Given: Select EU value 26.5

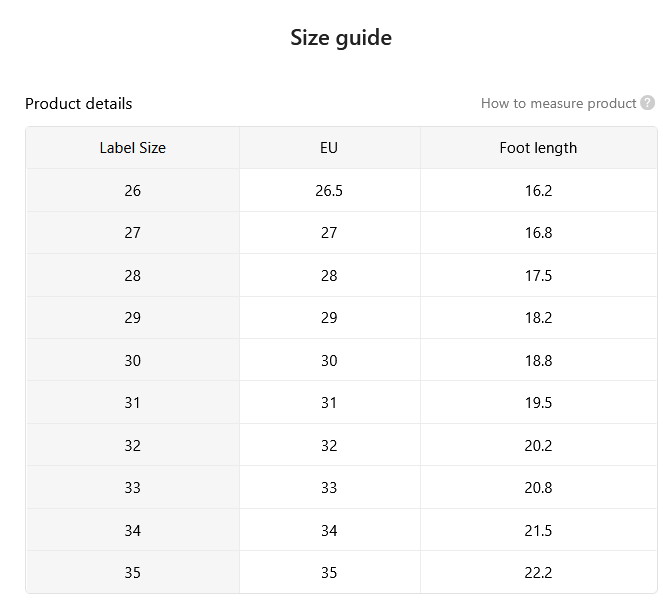Looking at the screenshot, I should (x=329, y=191).
